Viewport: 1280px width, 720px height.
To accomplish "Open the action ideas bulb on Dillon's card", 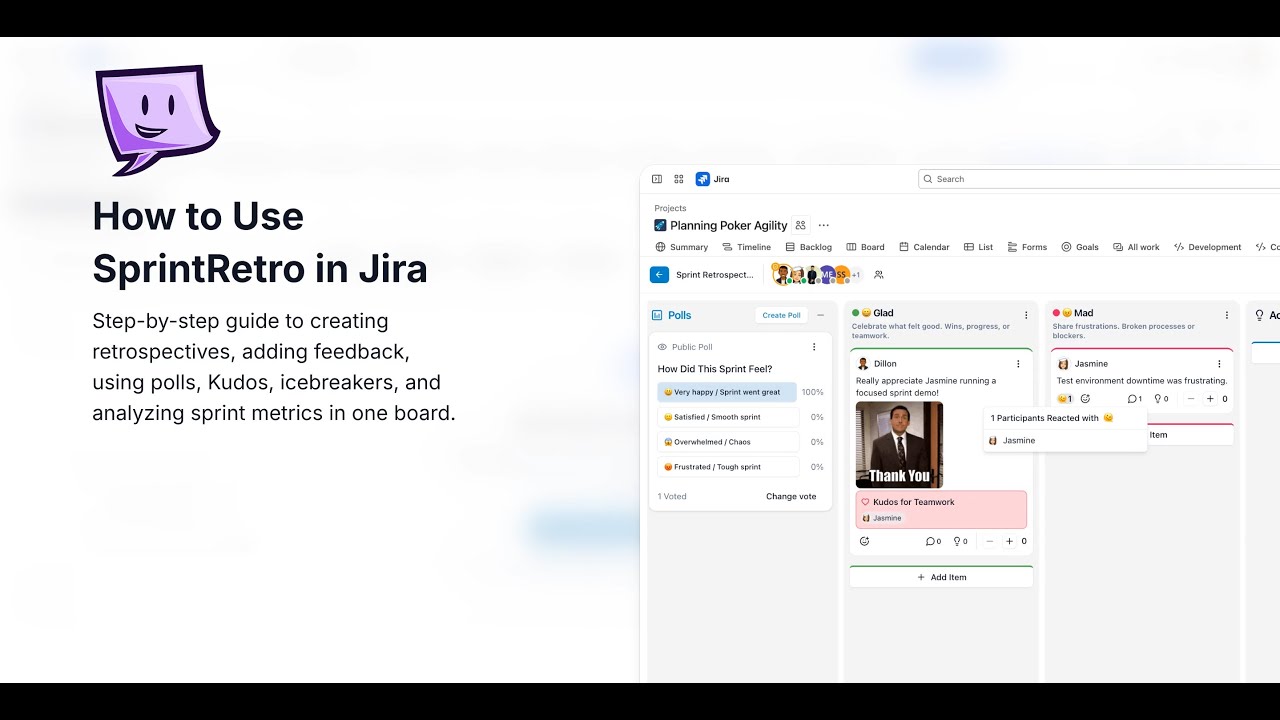I will pyautogui.click(x=960, y=541).
